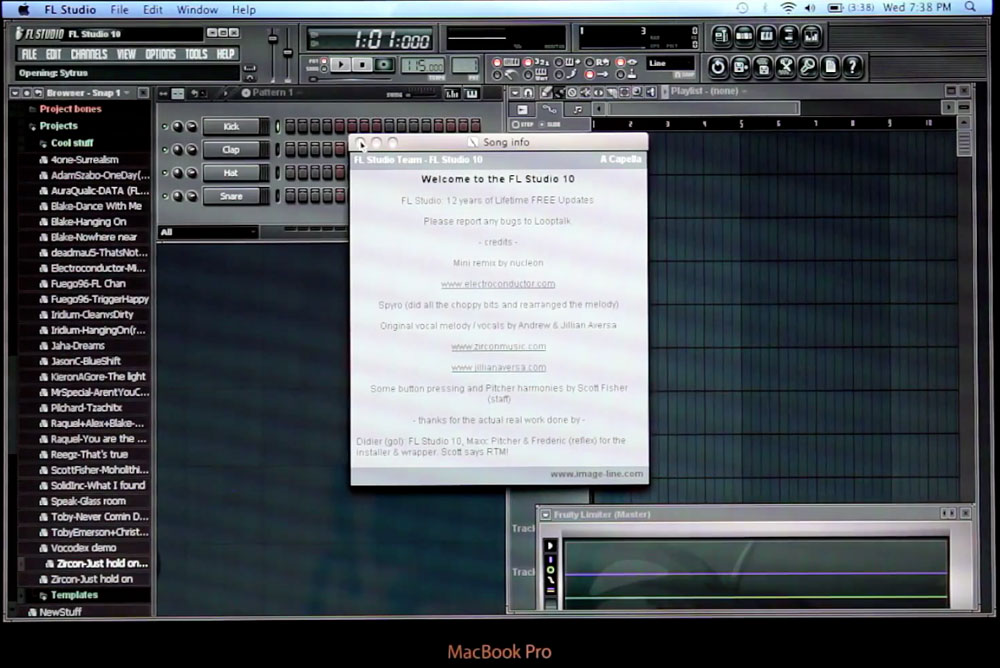
Task: Select the playlist playback speaker tool
Action: (x=651, y=92)
